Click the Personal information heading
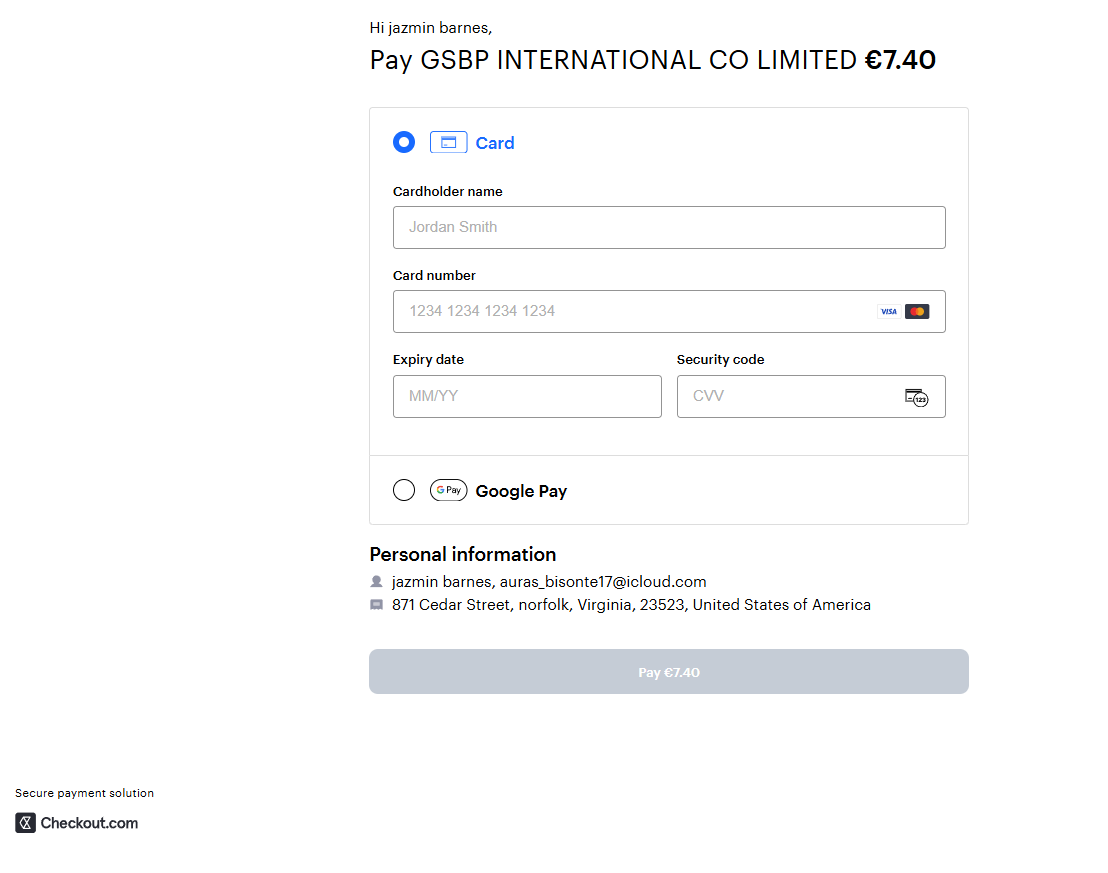1108x873 pixels. (463, 554)
